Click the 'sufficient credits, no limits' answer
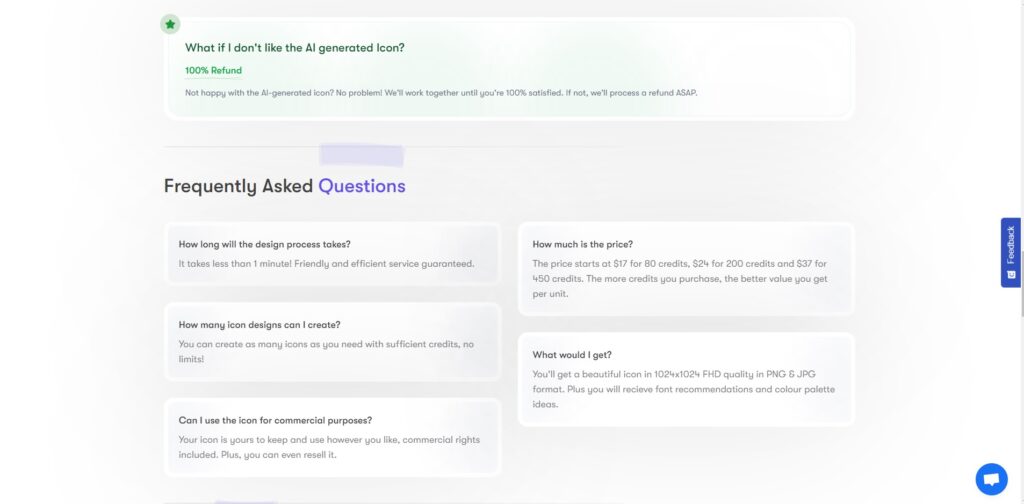This screenshot has height=504, width=1024. pyautogui.click(x=327, y=351)
